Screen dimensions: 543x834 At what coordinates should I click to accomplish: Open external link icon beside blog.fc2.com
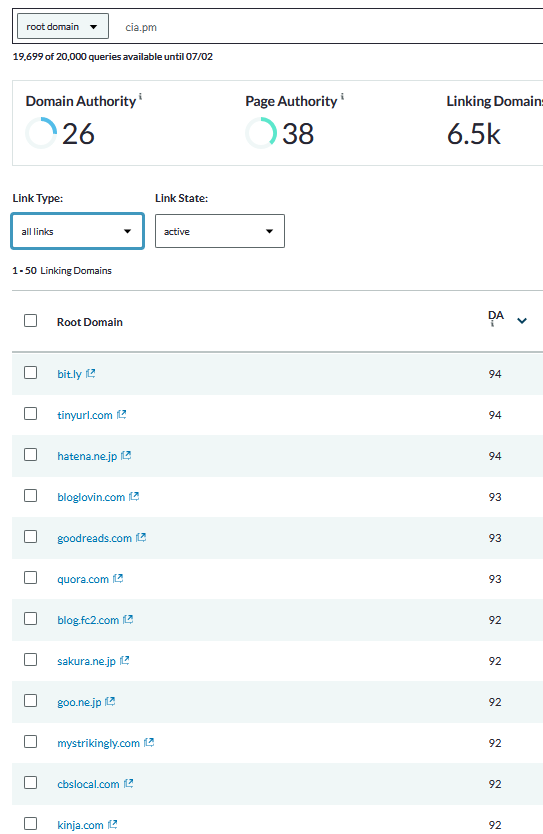point(128,619)
